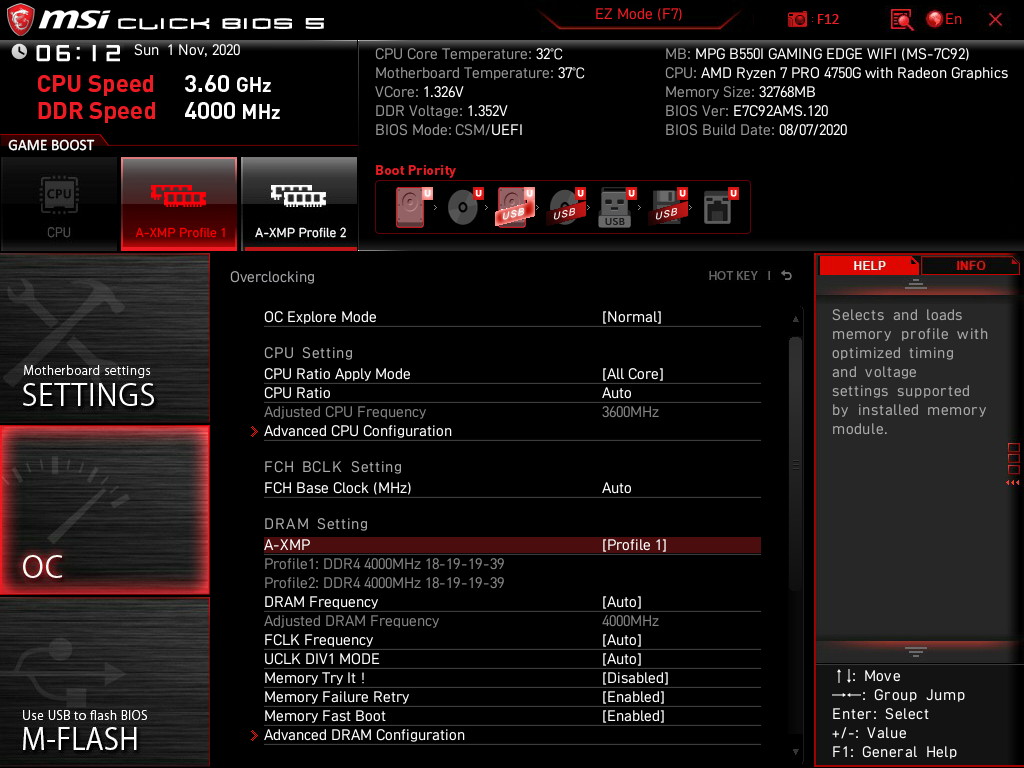This screenshot has width=1024, height=768.
Task: Select the first hard disk boot device
Action: (413, 207)
